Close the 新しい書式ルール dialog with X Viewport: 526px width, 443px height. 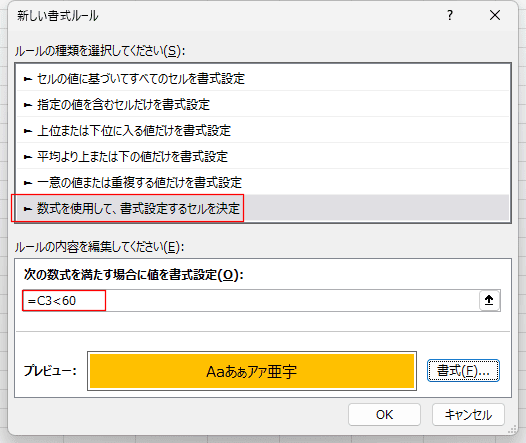pos(495,15)
